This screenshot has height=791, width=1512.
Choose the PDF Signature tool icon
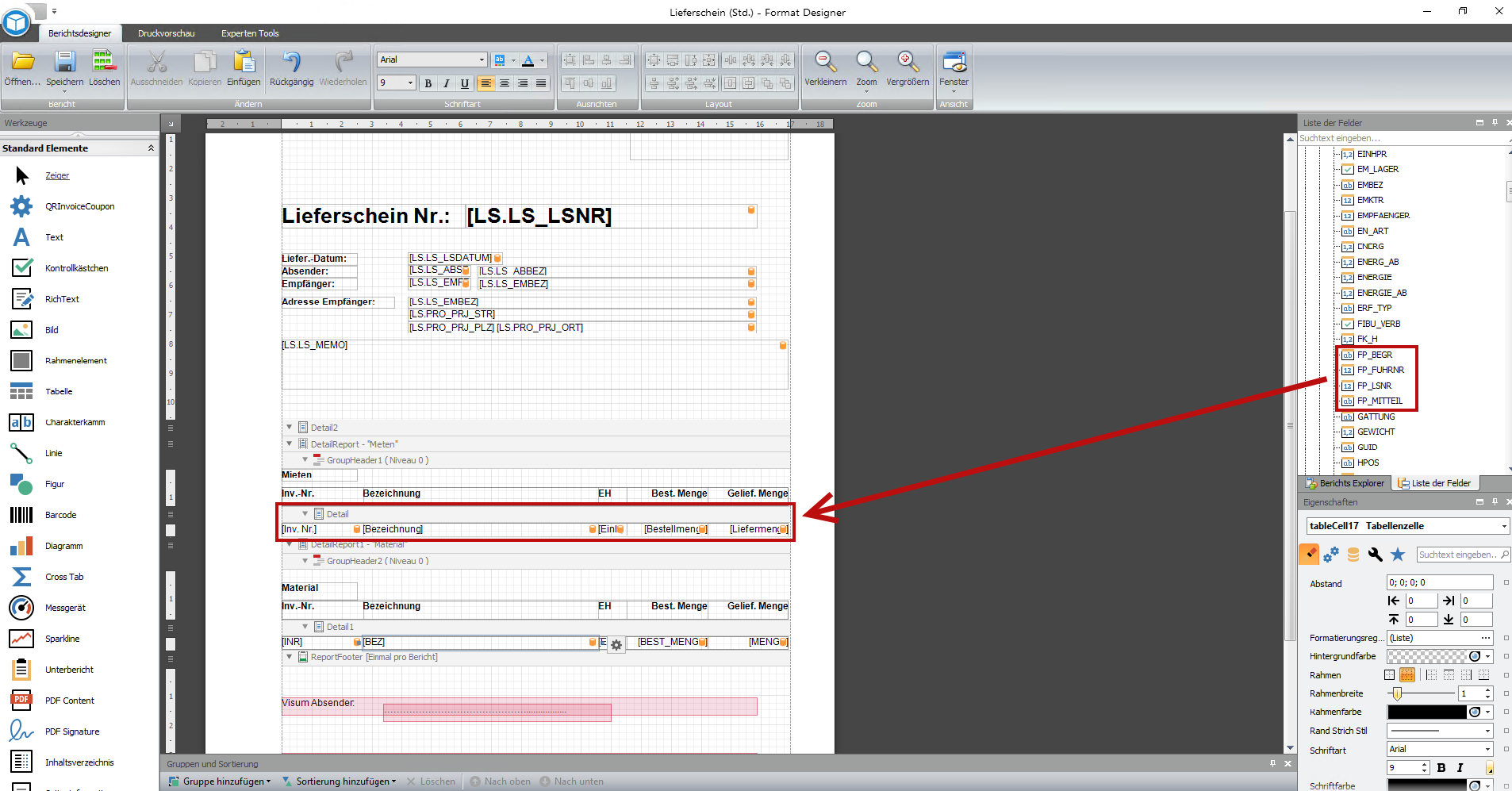[21, 731]
